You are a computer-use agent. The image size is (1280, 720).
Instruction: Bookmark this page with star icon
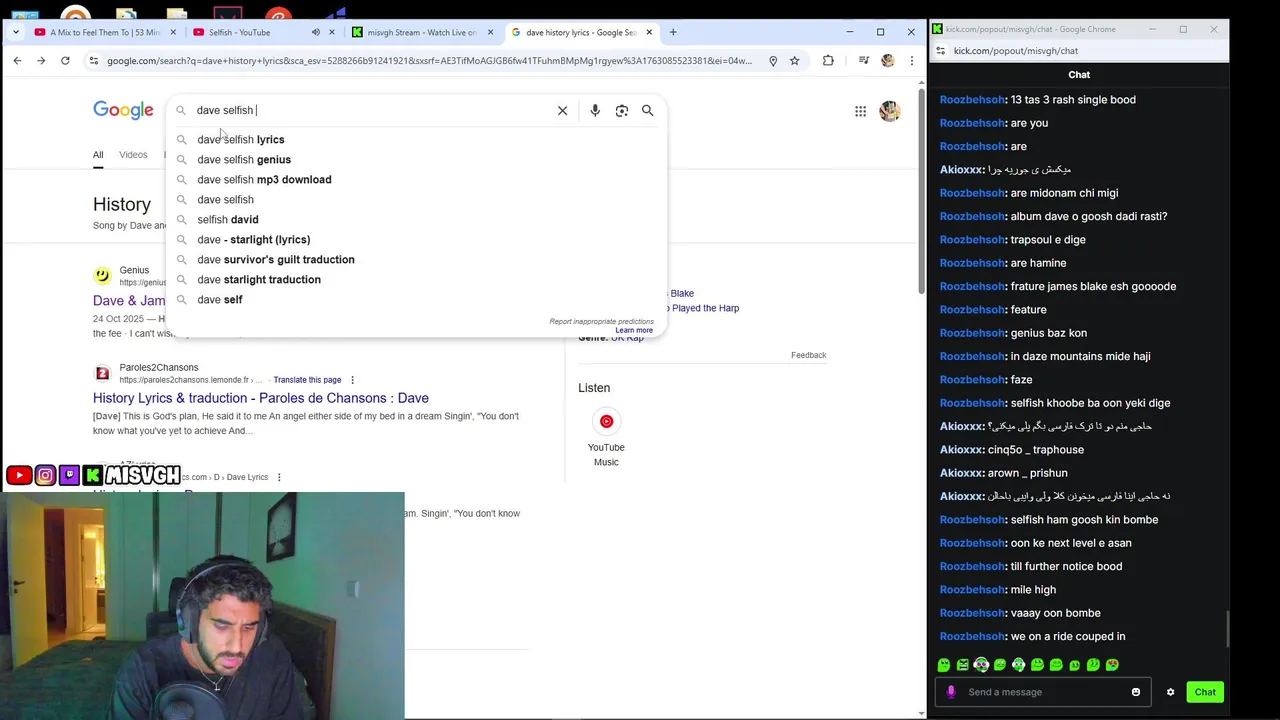(x=794, y=61)
